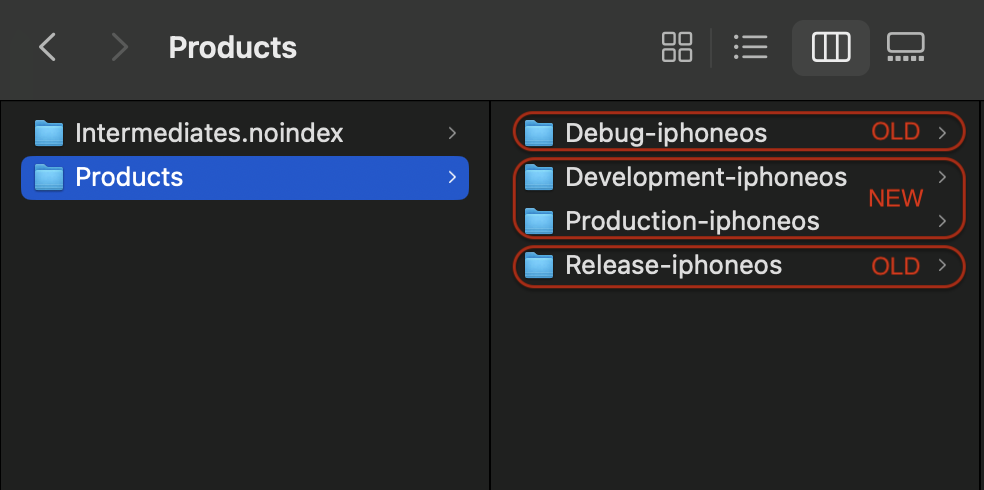Switch to list view
Viewport: 984px width, 490px height.
(751, 47)
